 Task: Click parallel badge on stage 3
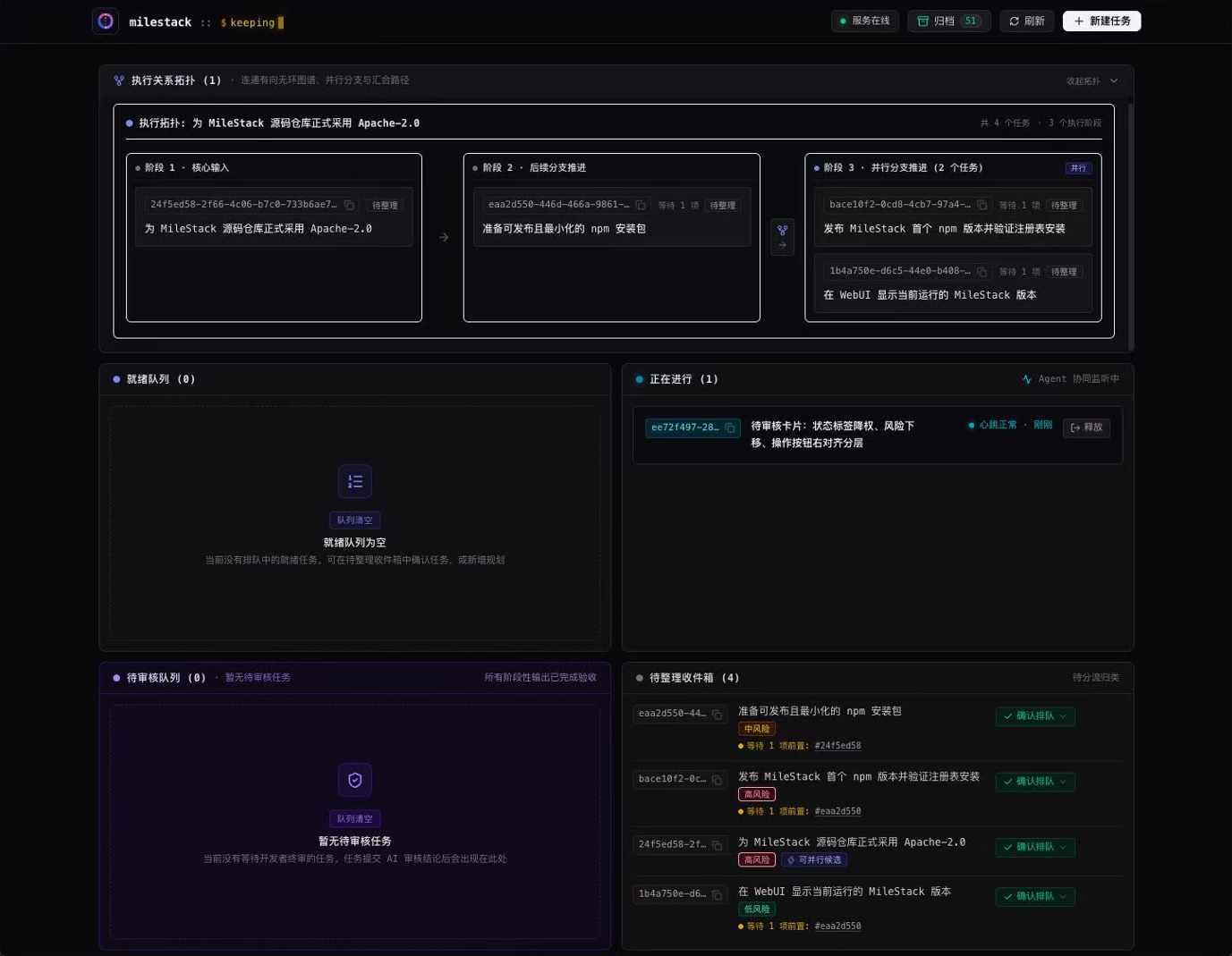[1078, 168]
